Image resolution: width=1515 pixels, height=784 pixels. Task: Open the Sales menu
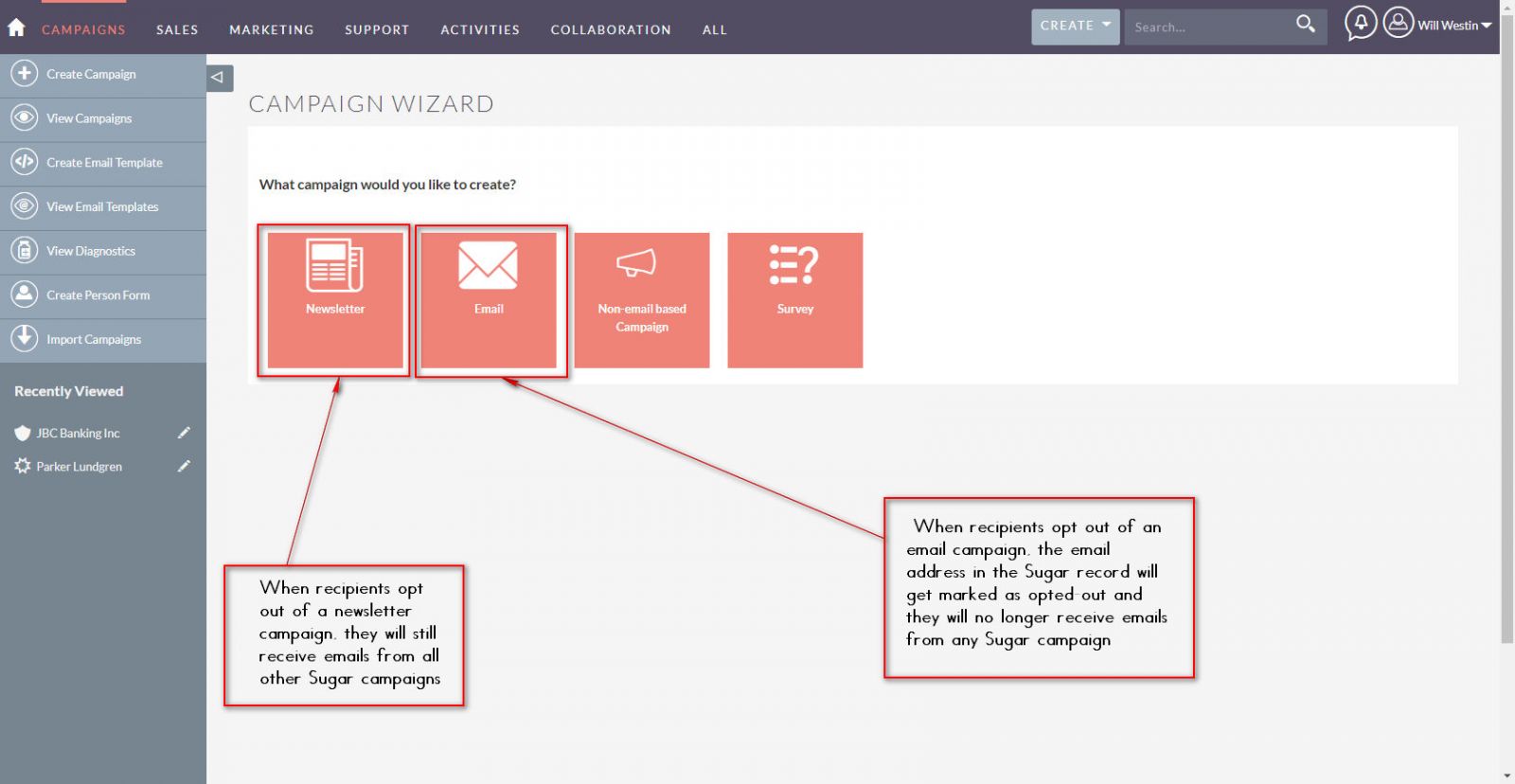177,29
